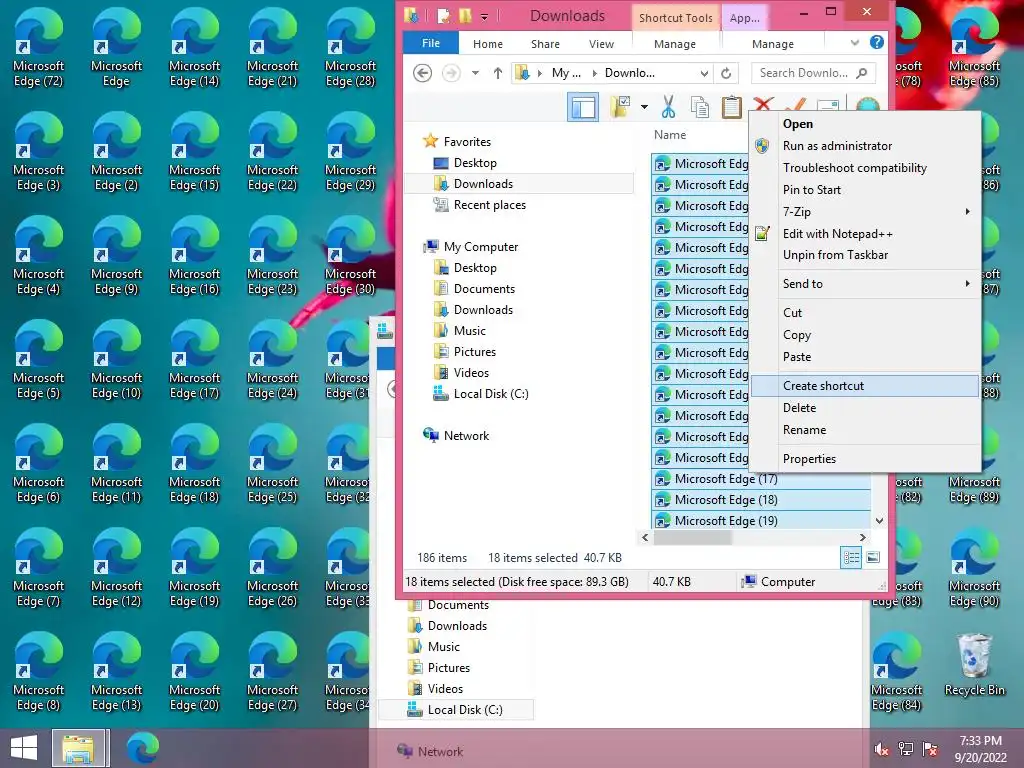The height and width of the screenshot is (768, 1024).
Task: Select Microsoft Edge (18) in file list
Action: pyautogui.click(x=761, y=500)
